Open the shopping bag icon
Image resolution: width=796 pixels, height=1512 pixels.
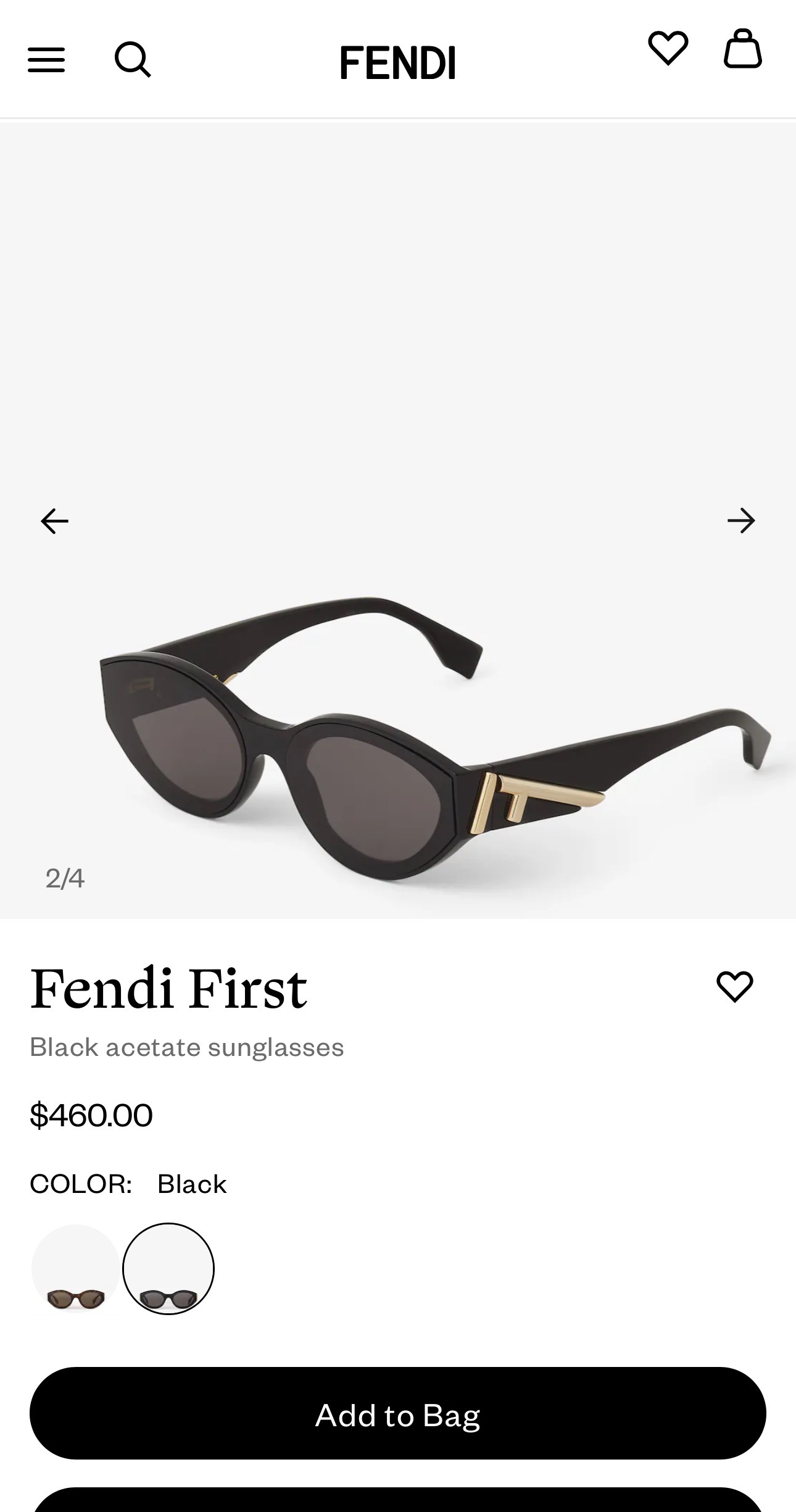pos(743,48)
